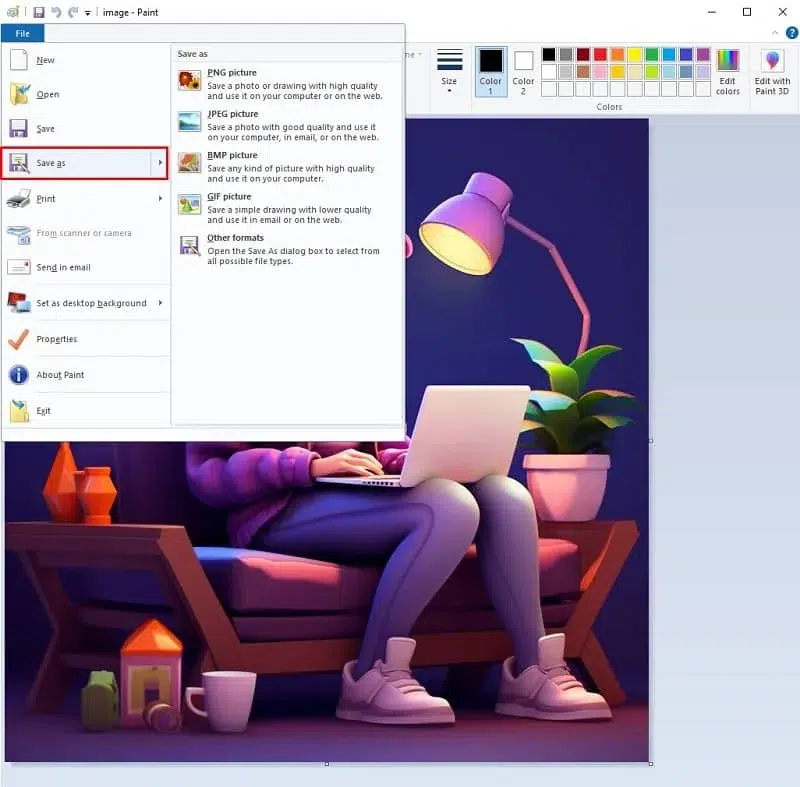Screen dimensions: 800x787
Task: Click the Undo arrow in title bar
Action: click(56, 12)
